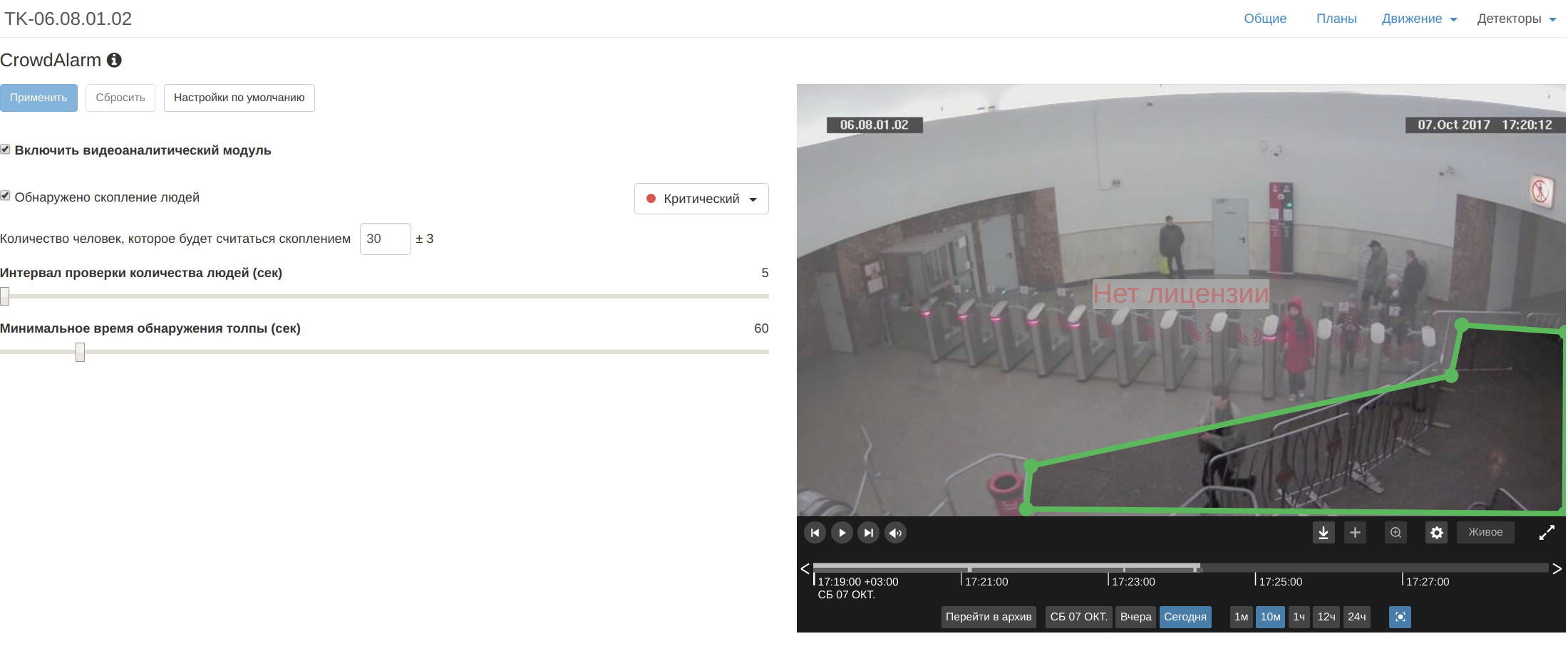
Task: Click the minimum crowd detection time slider handle
Action: [x=80, y=352]
